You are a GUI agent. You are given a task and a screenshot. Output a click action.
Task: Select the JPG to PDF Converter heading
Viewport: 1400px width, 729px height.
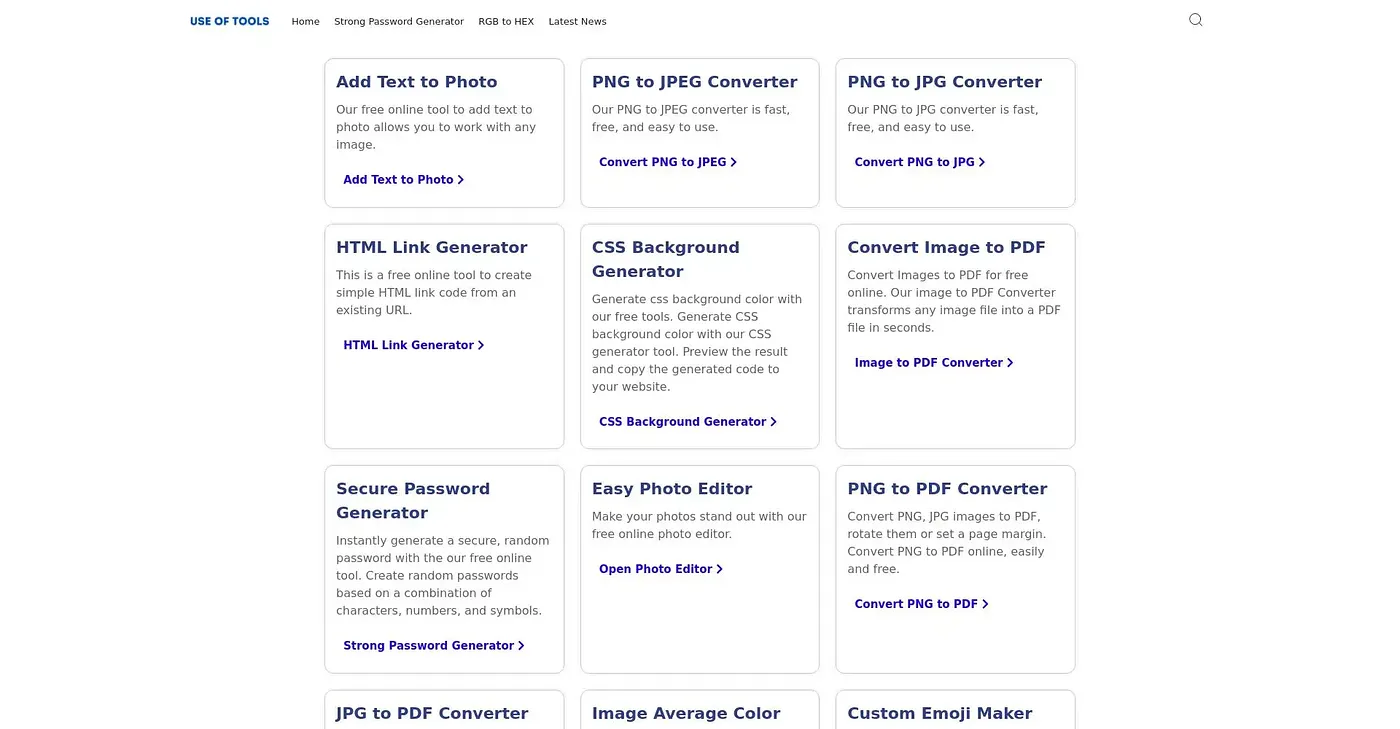(432, 713)
